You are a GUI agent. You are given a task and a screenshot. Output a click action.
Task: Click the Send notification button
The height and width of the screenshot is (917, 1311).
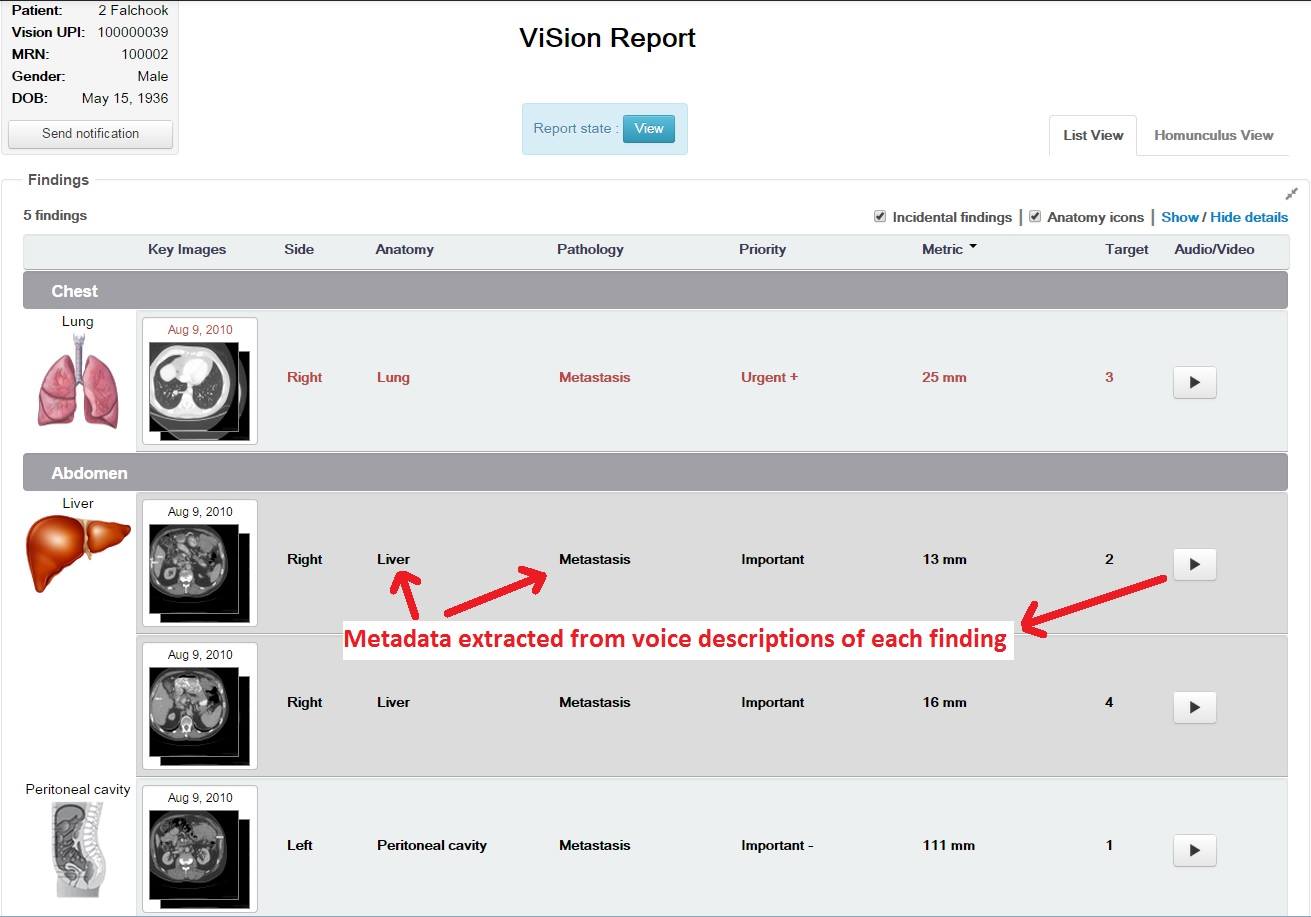[90, 134]
